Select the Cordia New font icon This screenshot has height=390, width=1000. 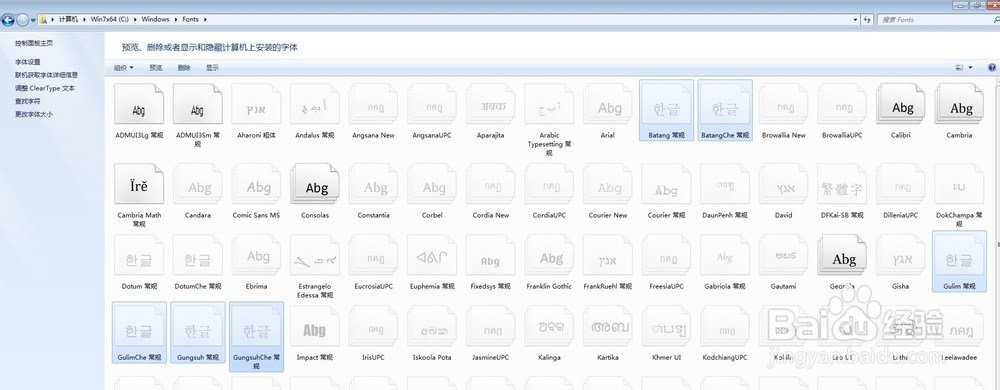point(491,184)
